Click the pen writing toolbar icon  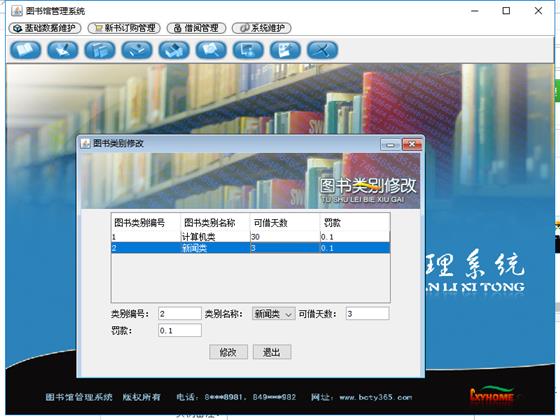[x=63, y=50]
